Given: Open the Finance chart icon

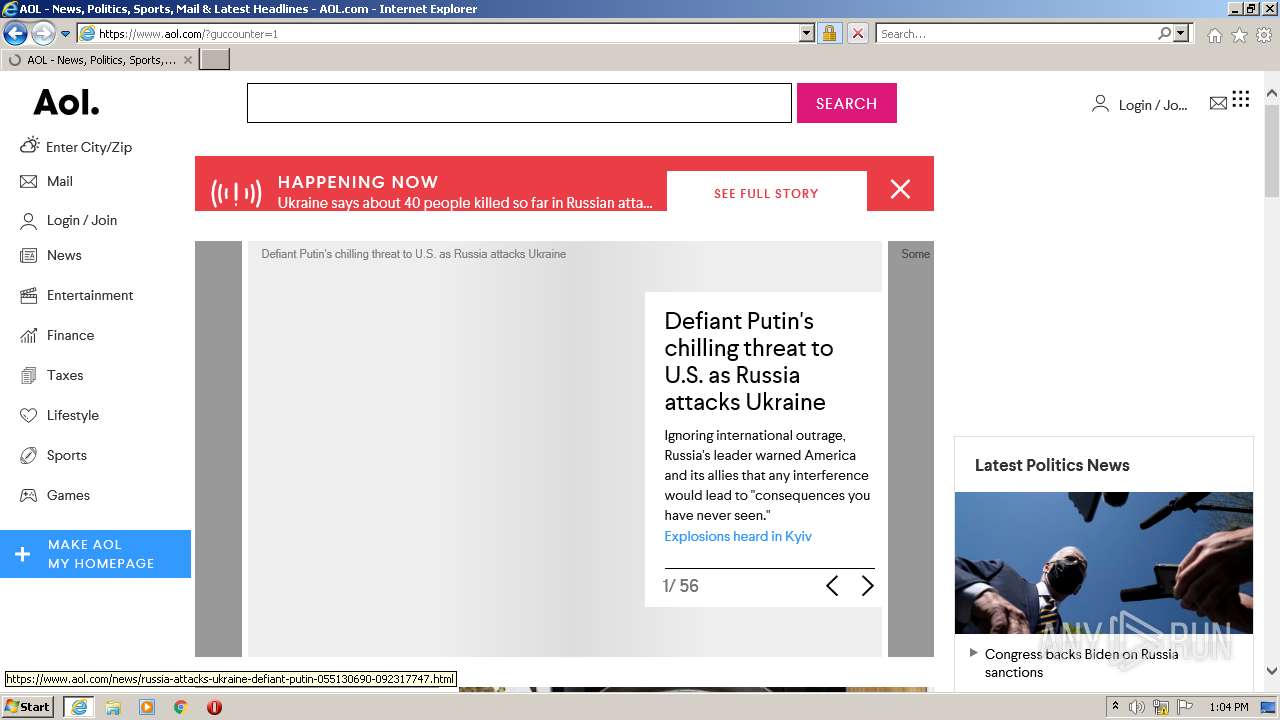Looking at the screenshot, I should click(28, 336).
